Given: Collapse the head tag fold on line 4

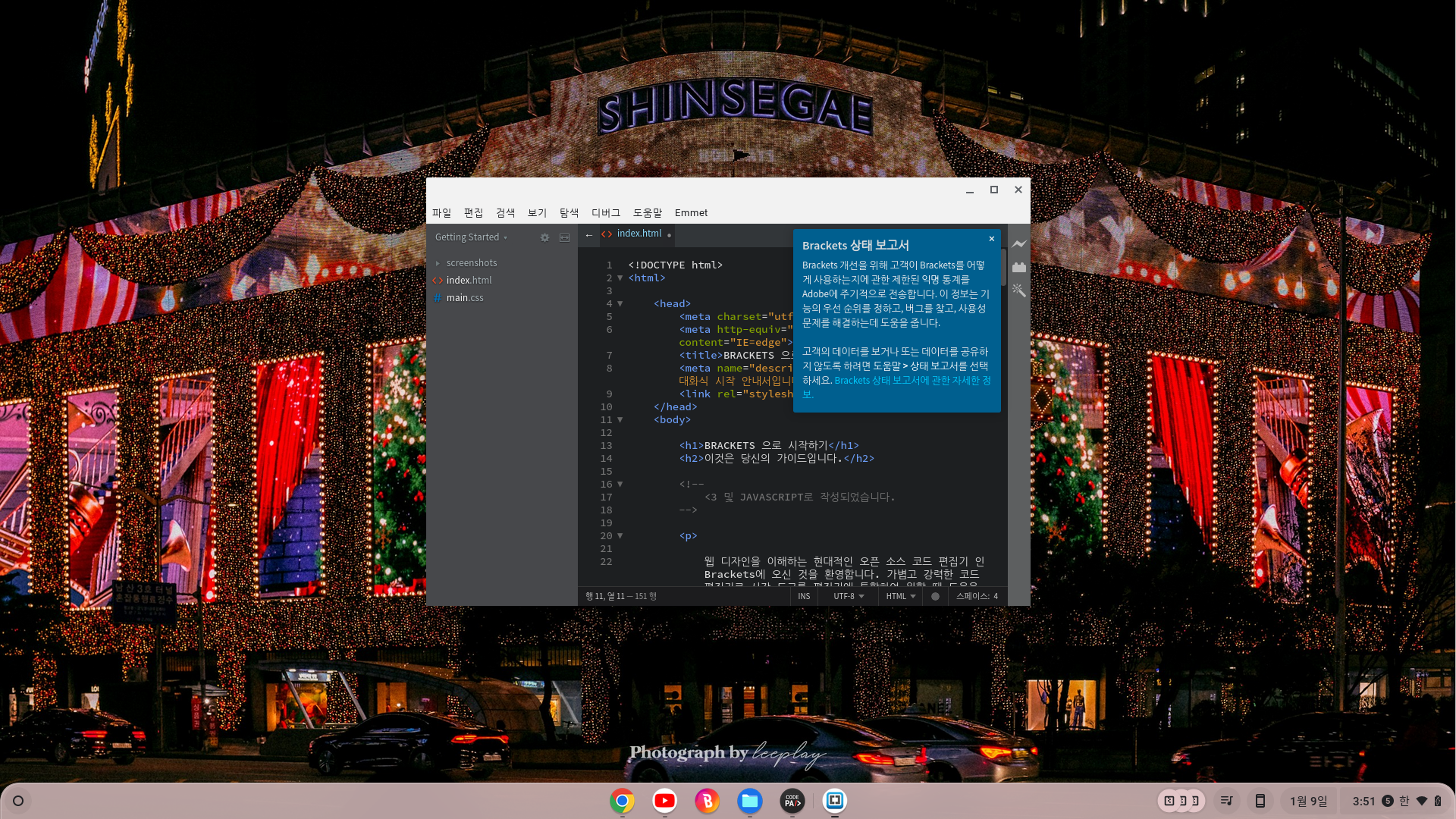Looking at the screenshot, I should point(620,304).
